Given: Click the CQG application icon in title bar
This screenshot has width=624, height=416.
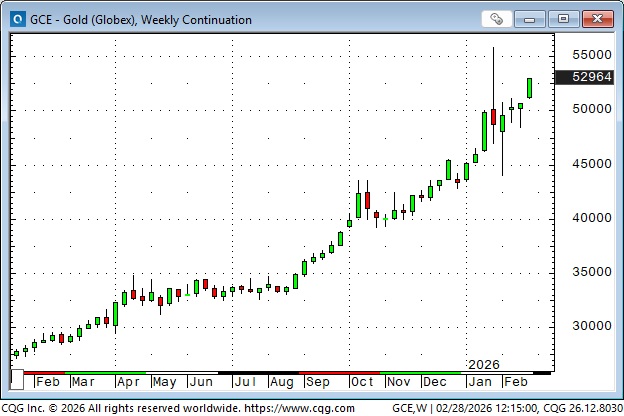Looking at the screenshot, I should (14, 19).
